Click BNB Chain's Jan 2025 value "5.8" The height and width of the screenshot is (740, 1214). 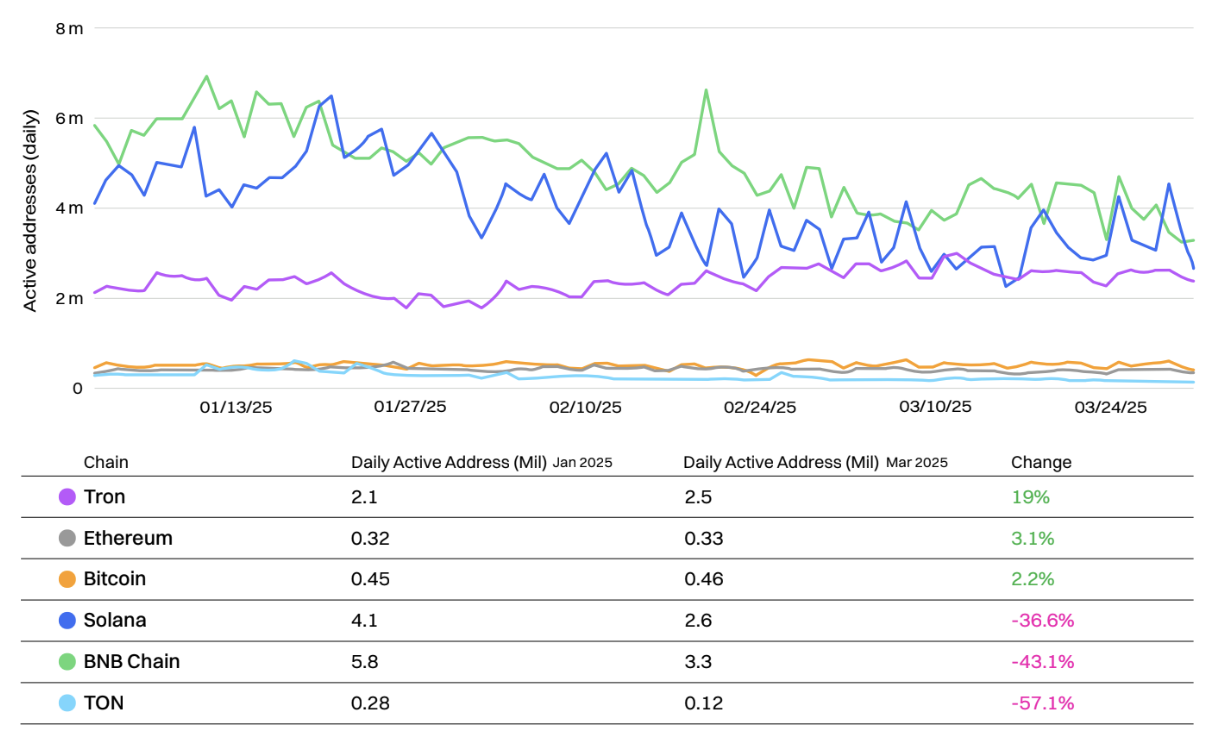click(x=365, y=661)
